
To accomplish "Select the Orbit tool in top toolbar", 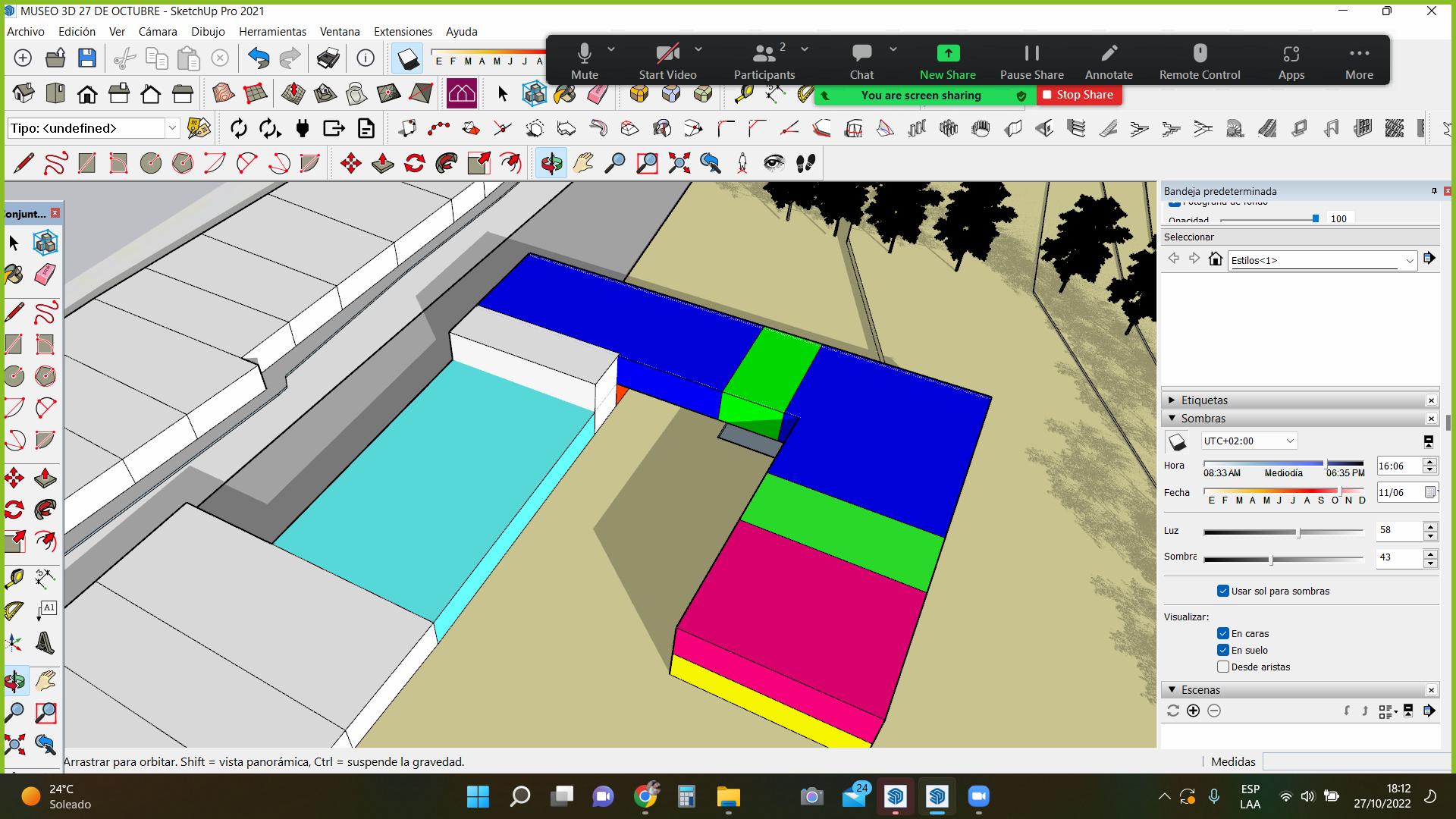I will (x=551, y=163).
